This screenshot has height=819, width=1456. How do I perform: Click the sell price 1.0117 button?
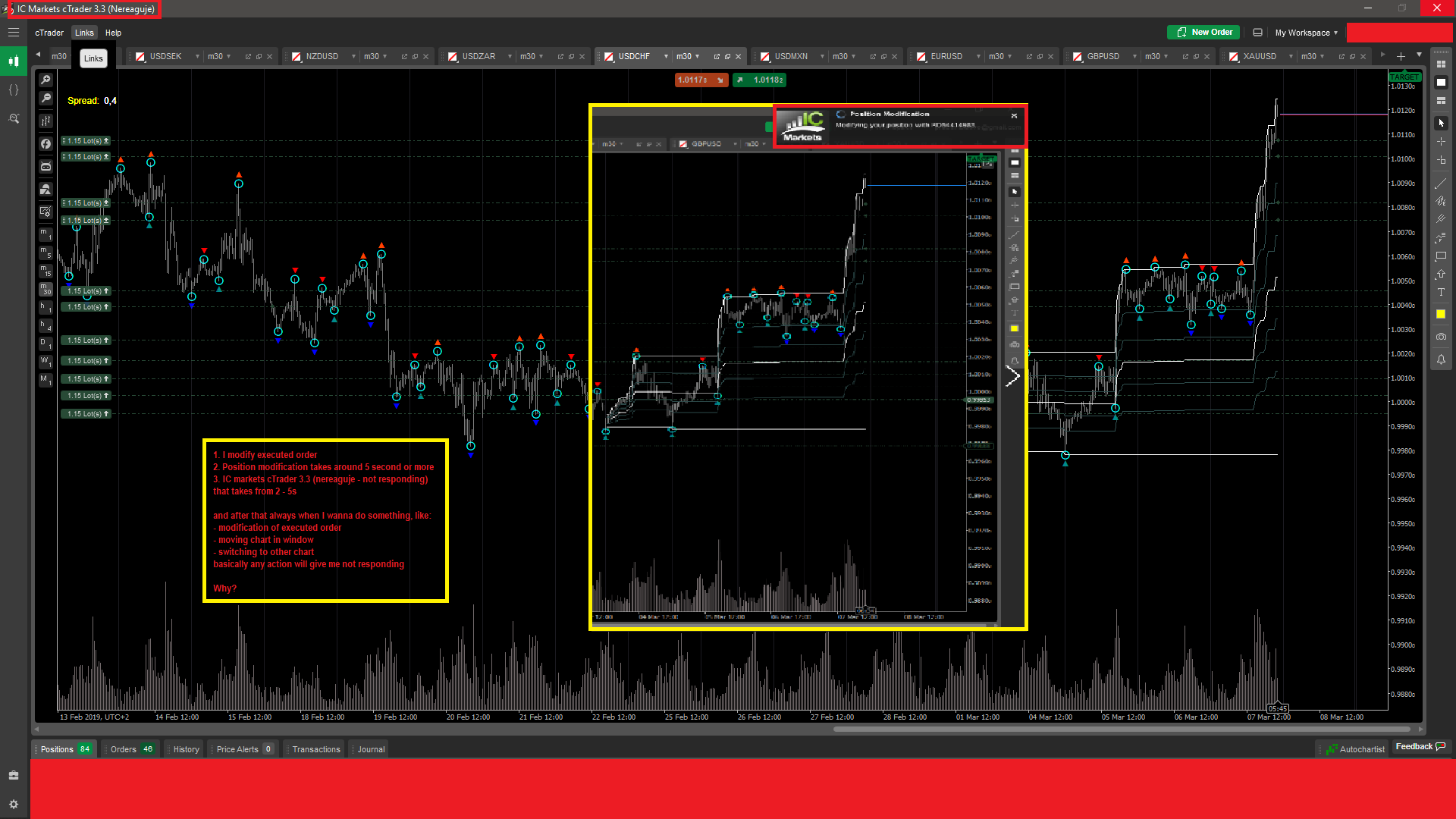click(x=701, y=80)
